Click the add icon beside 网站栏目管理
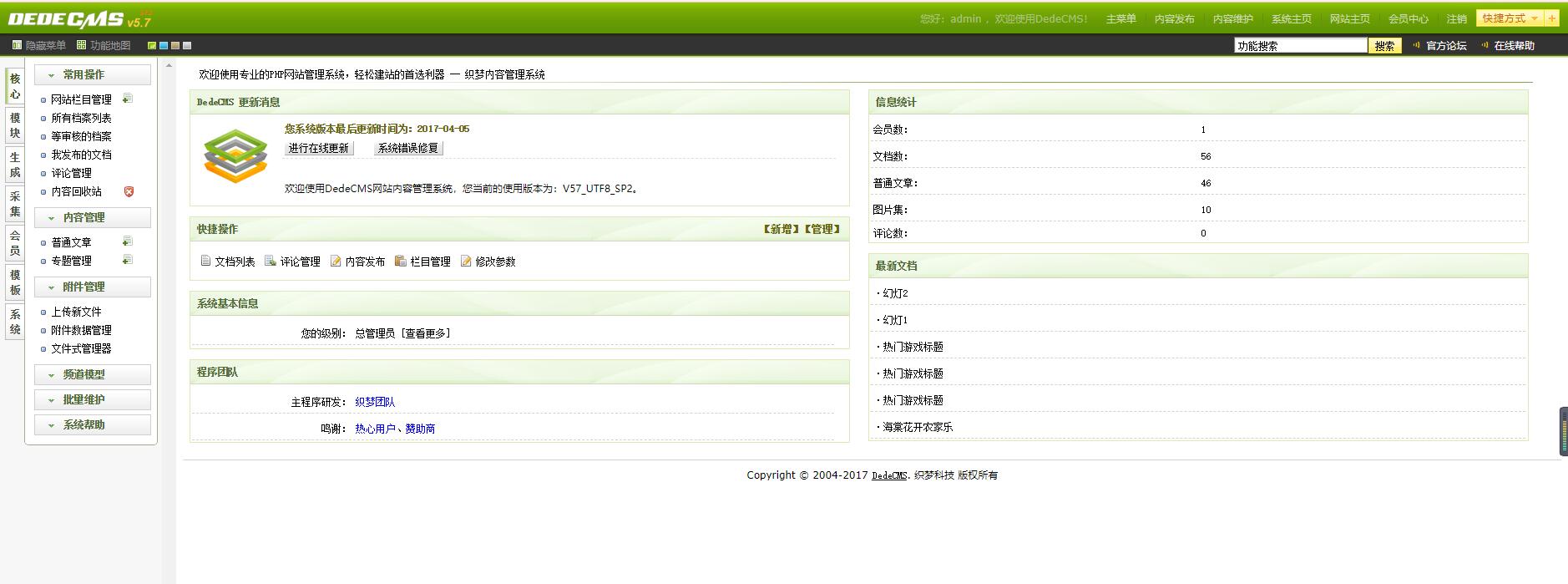 tap(128, 99)
